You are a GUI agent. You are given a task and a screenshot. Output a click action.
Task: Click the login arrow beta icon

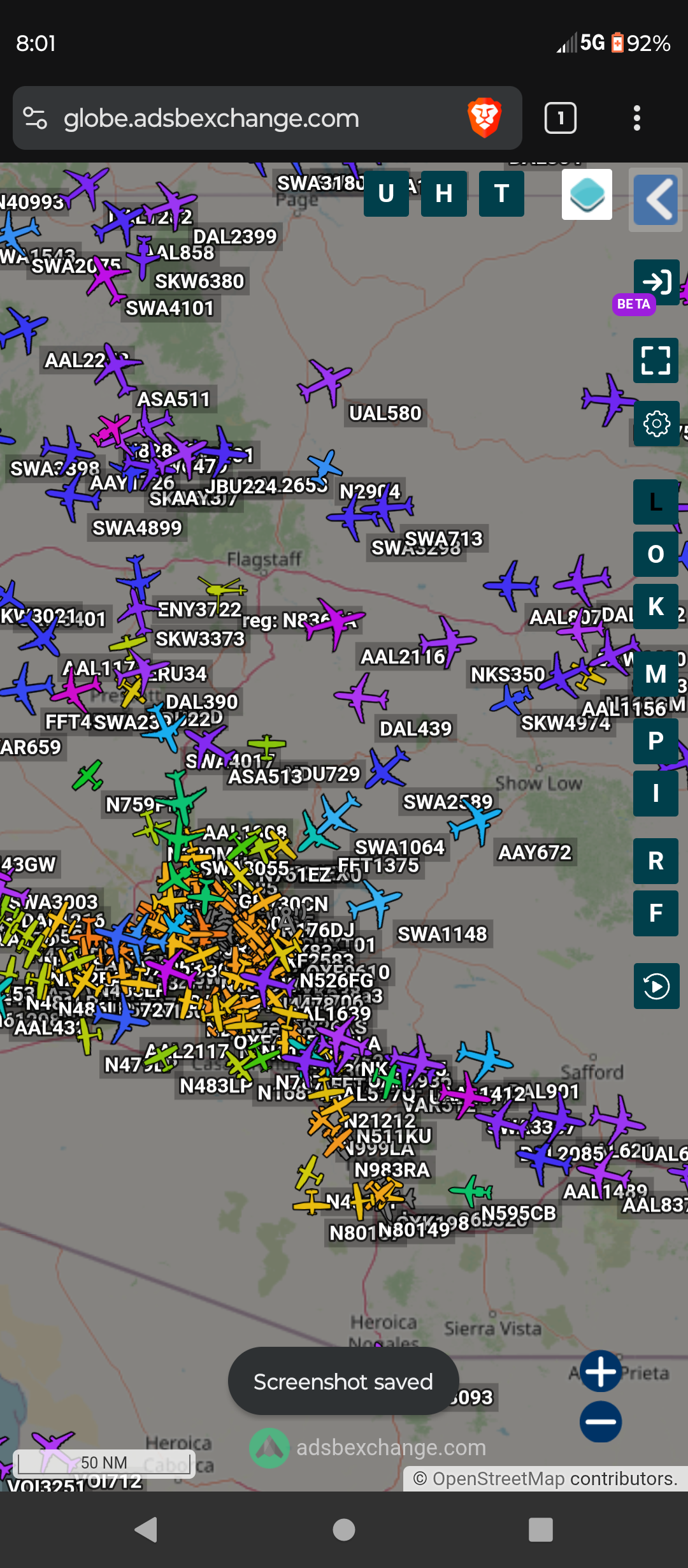coord(656,282)
